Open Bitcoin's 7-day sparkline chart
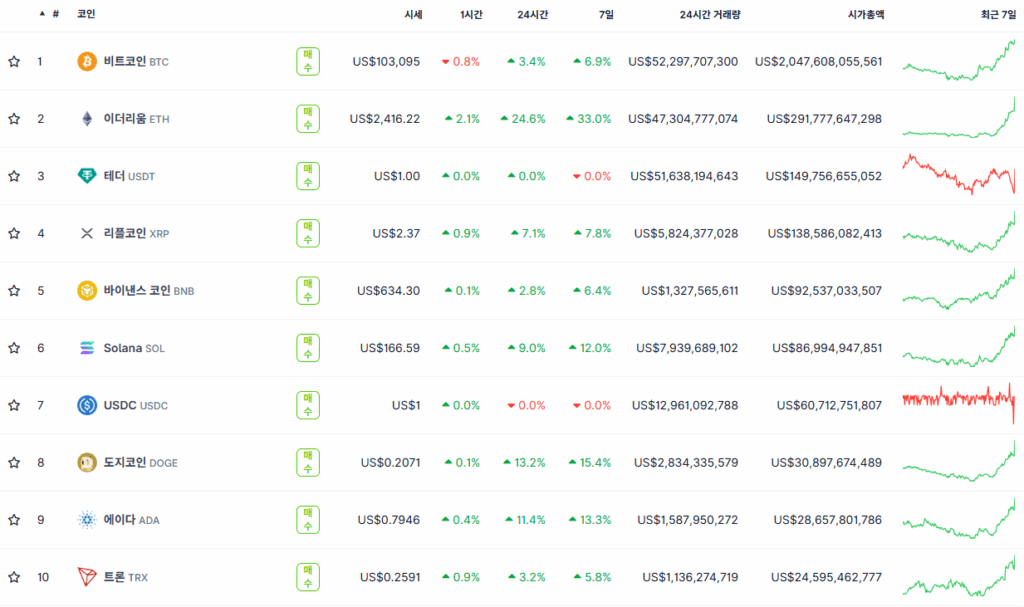Image resolution: width=1024 pixels, height=607 pixels. point(959,60)
